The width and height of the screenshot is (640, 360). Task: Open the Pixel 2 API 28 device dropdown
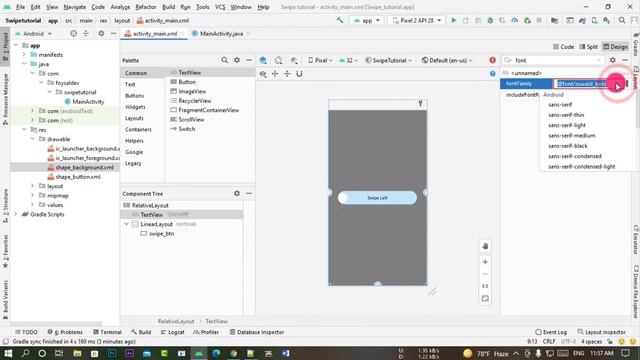[416, 20]
